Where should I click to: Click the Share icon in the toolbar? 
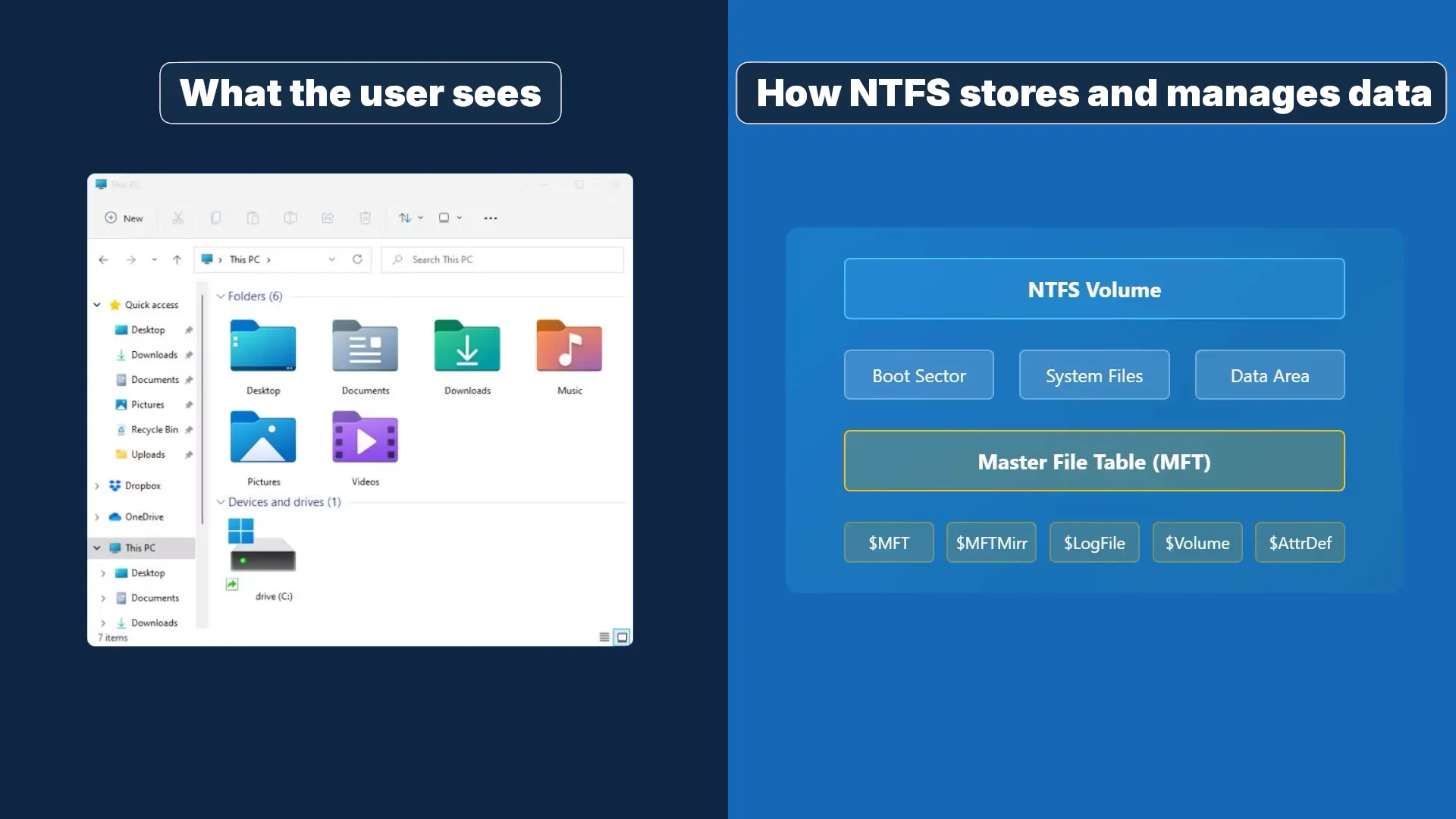[328, 218]
